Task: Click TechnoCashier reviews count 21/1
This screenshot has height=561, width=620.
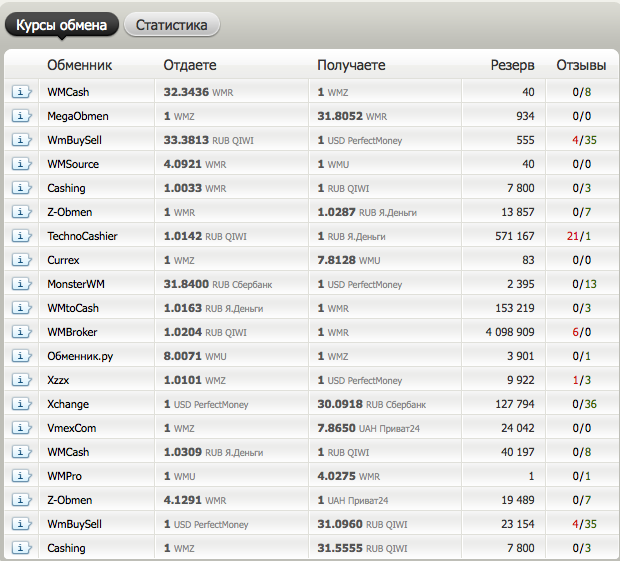Action: click(578, 236)
